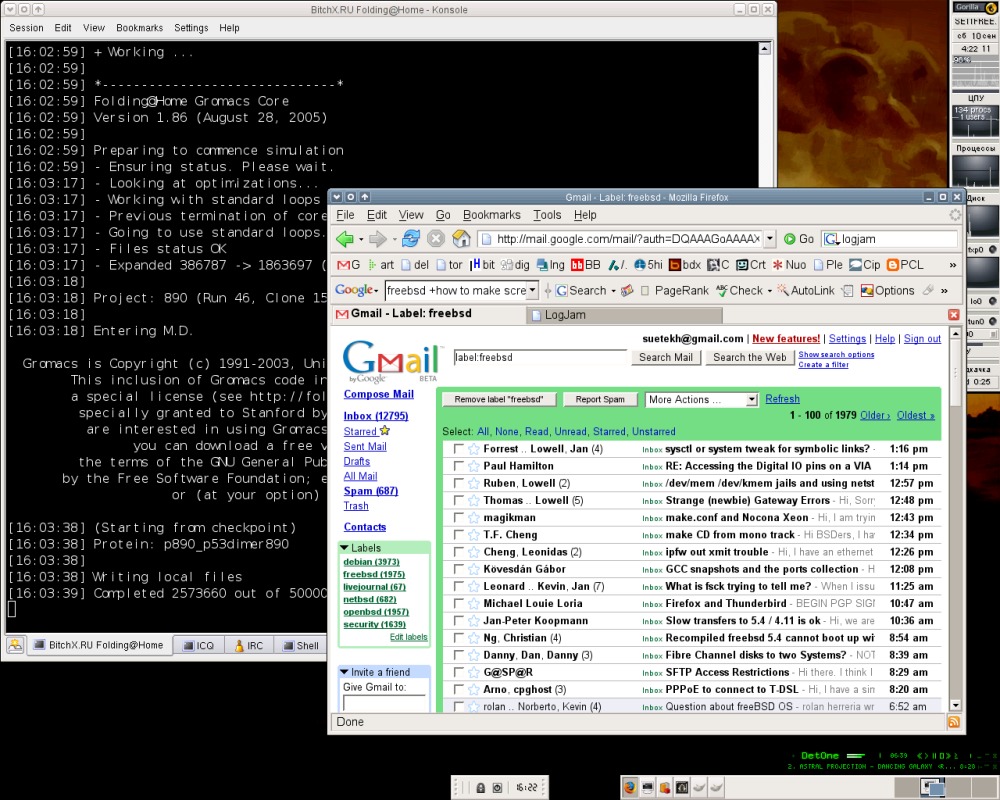Show more bookmarks toolbar chevron

[x=953, y=265]
